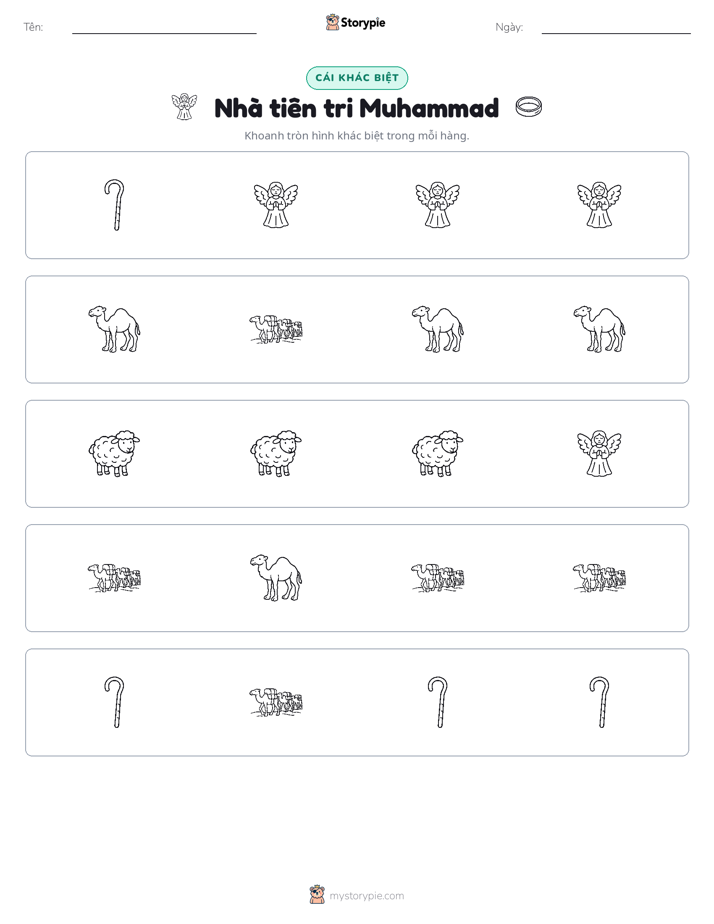This screenshot has width=714, height=924.
Task: Click the CÁI KHÁC BIỆT badge
Action: pyautogui.click(x=357, y=78)
